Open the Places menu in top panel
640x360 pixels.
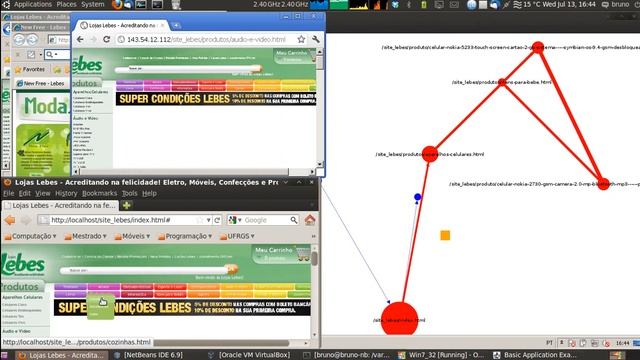coord(66,4)
